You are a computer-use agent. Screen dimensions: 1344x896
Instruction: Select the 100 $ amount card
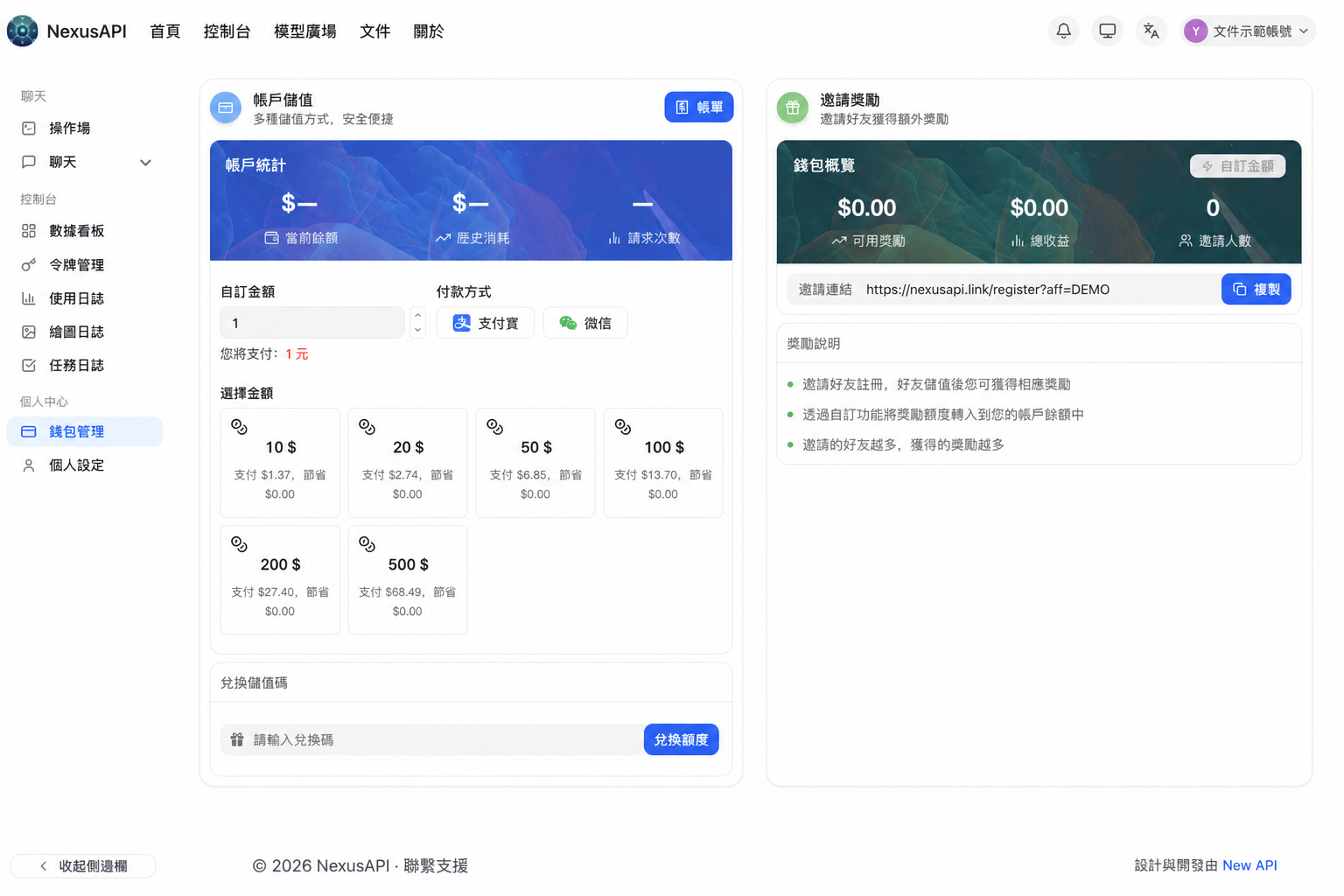point(663,463)
